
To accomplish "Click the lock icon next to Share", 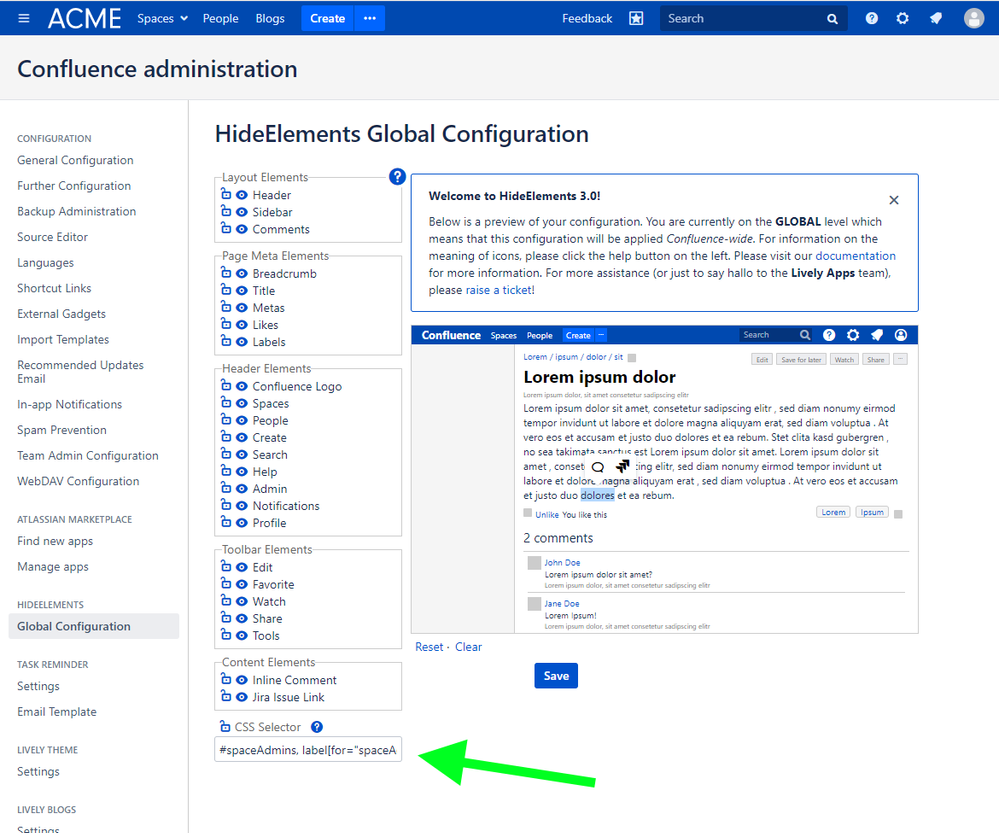I will [x=226, y=618].
